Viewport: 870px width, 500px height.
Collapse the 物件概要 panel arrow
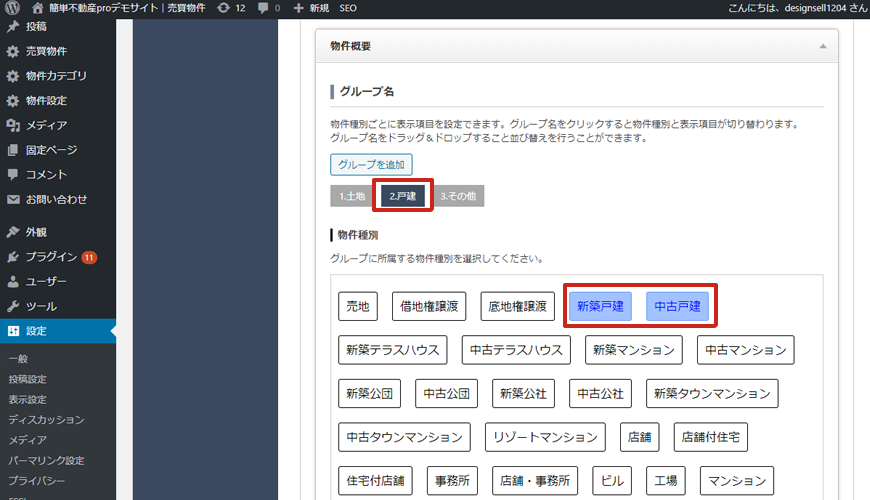822,46
